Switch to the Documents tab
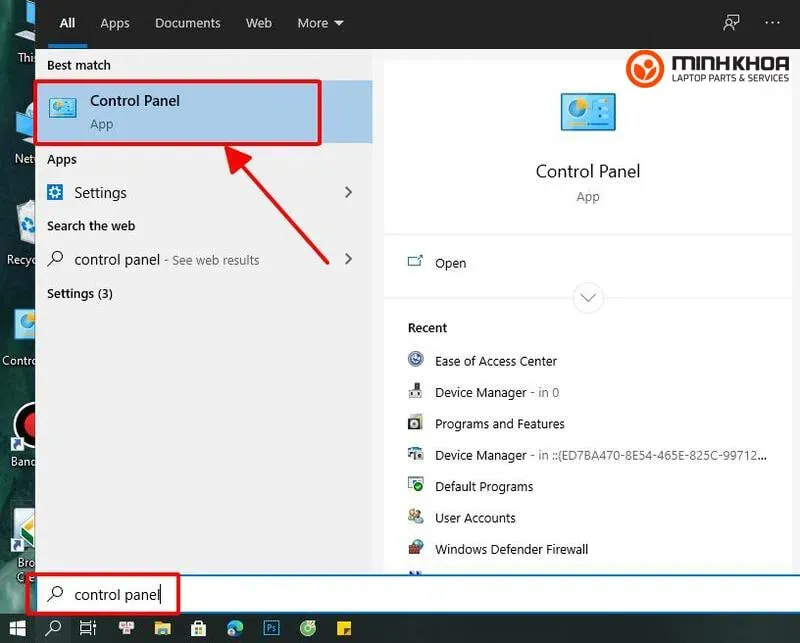Screen dimensions: 800x643 point(188,23)
